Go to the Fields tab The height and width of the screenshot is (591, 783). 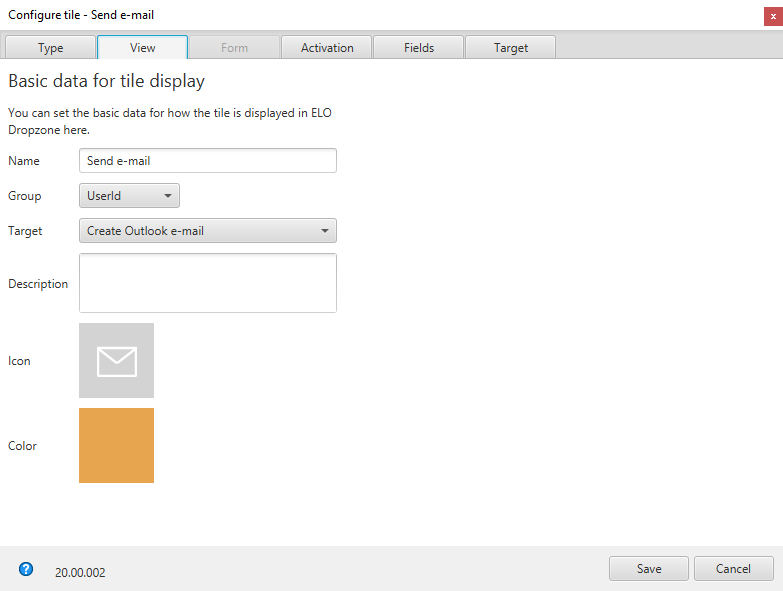[x=418, y=48]
